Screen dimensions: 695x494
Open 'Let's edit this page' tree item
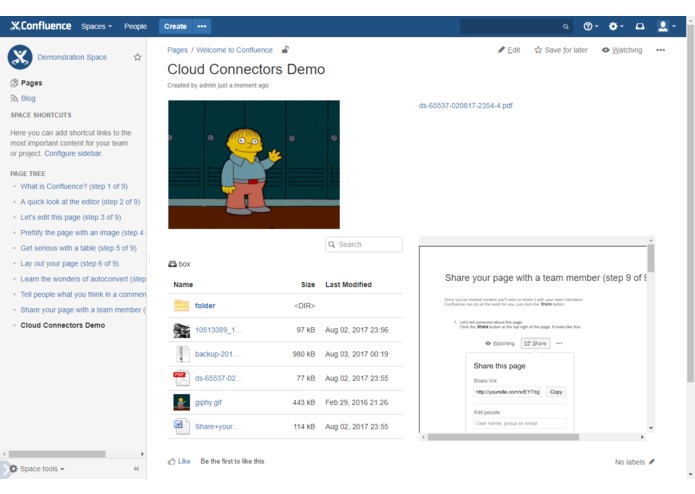tap(70, 217)
